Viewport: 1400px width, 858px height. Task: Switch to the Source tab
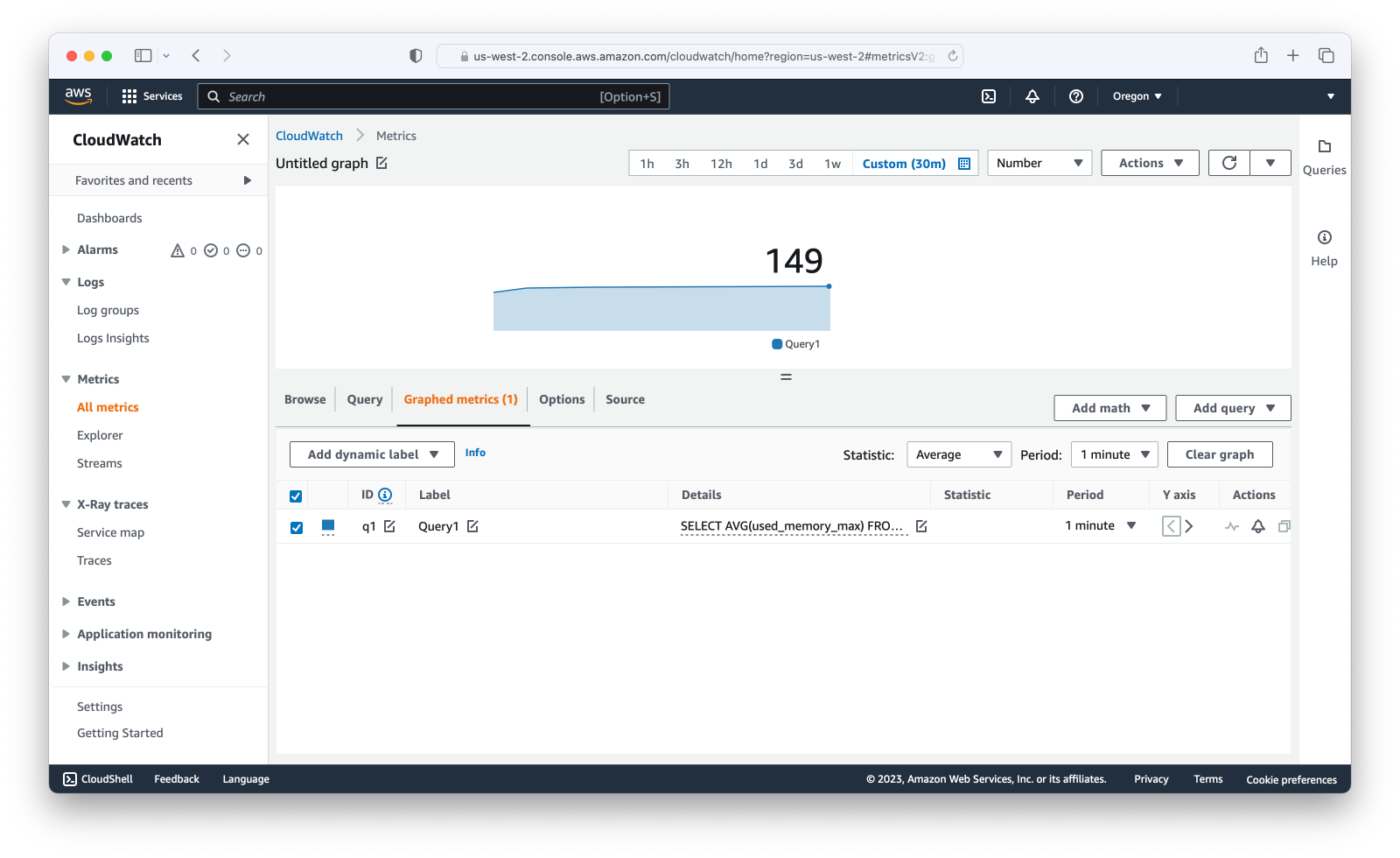pos(626,399)
